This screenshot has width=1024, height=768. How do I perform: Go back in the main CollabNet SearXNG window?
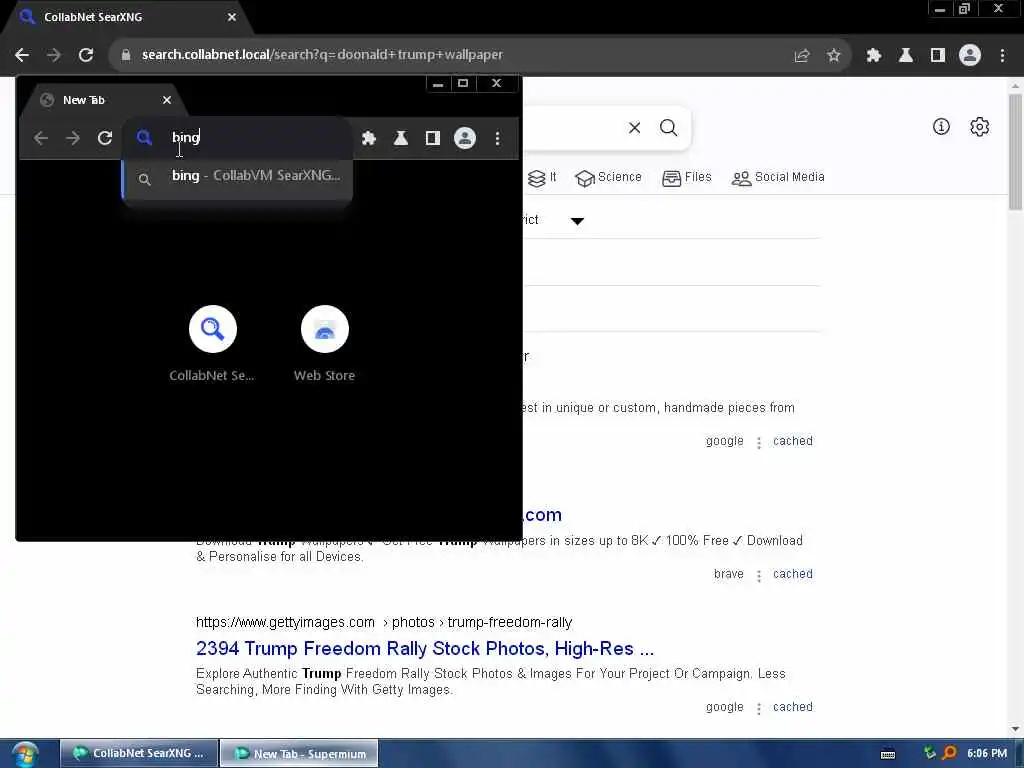[22, 55]
